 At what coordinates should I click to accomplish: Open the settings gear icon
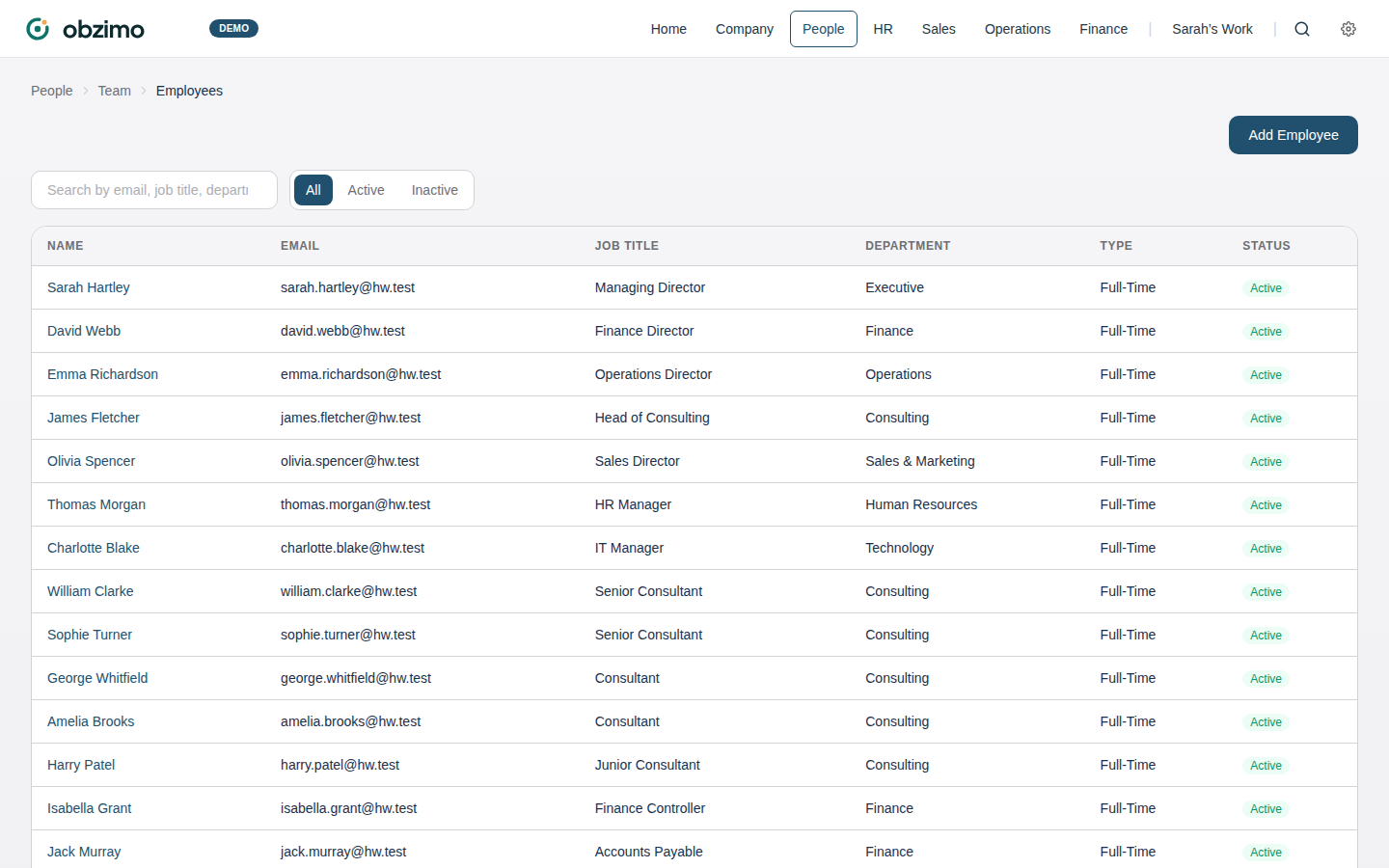pos(1348,29)
